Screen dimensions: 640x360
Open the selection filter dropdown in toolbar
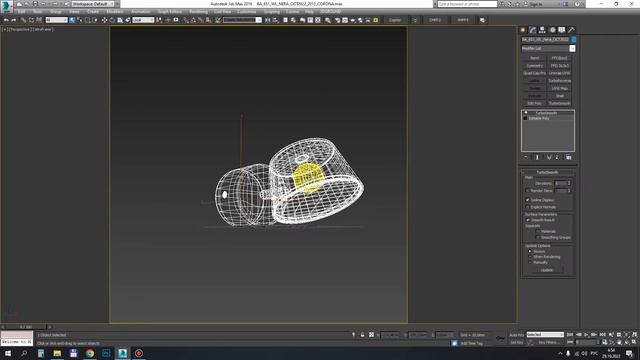56,20
